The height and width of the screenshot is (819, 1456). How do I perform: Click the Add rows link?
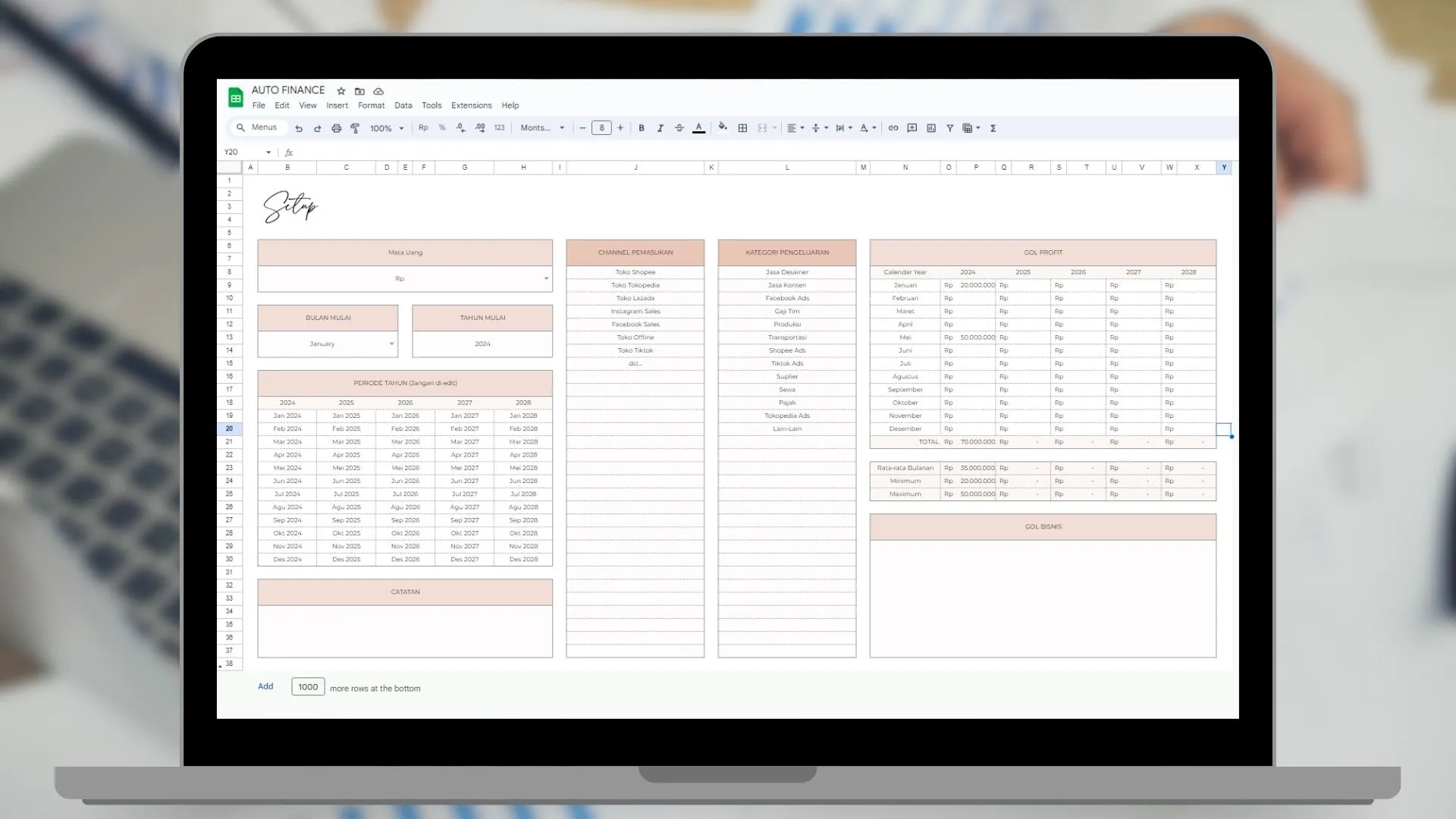click(265, 686)
